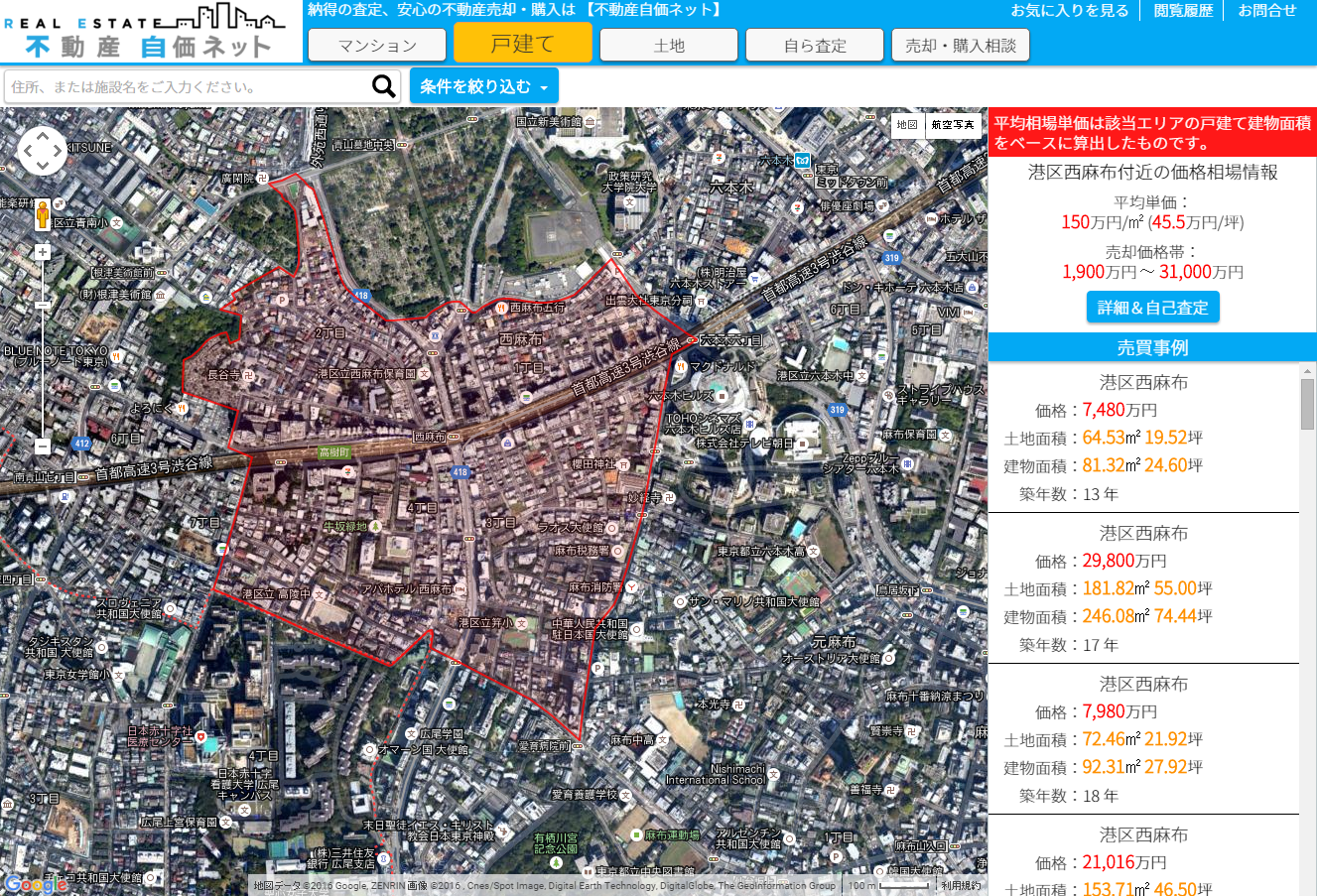This screenshot has height=896, width=1317.
Task: Switch map to 地図 view
Action: click(x=907, y=125)
